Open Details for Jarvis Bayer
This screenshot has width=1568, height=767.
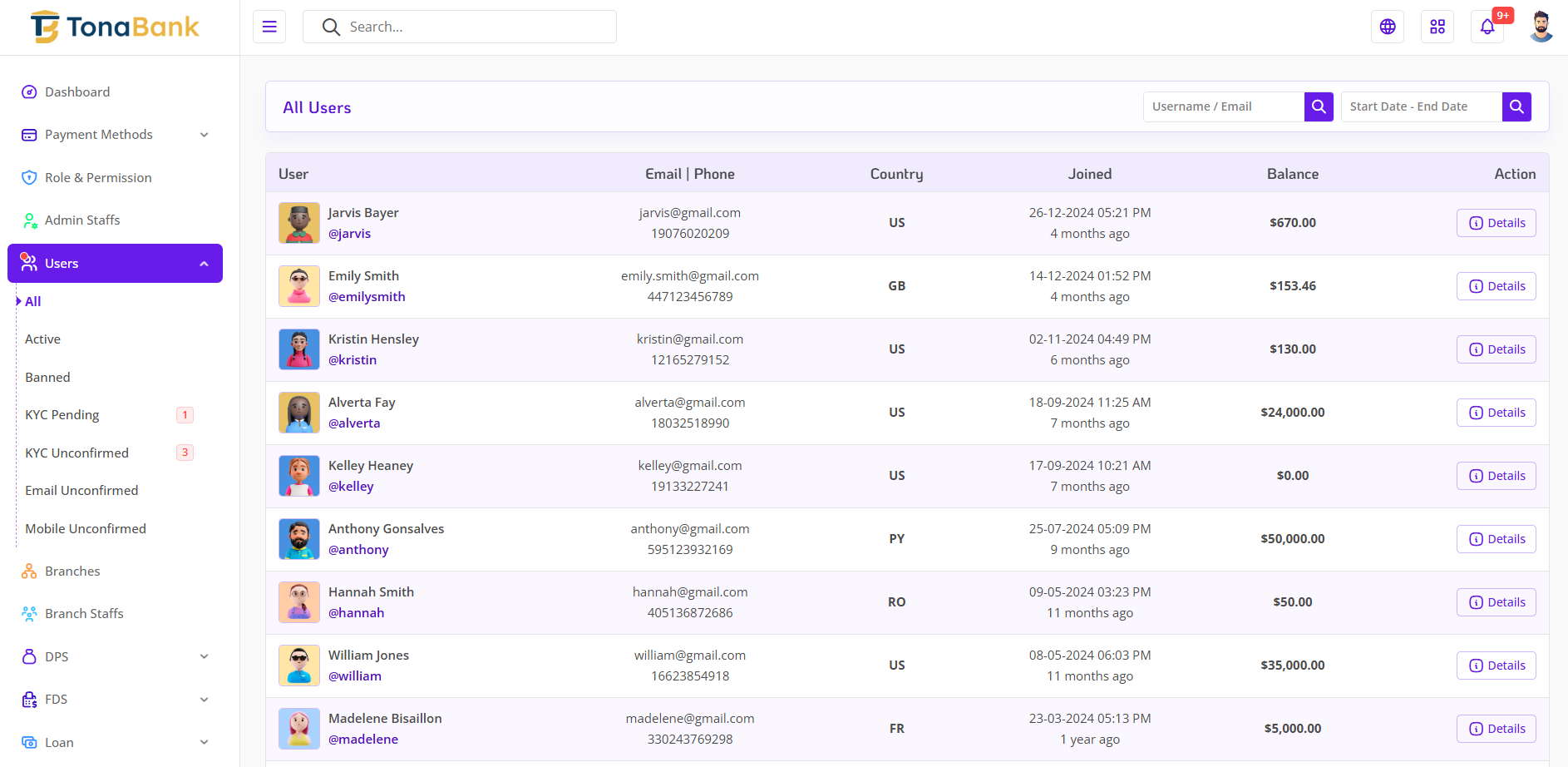click(x=1496, y=223)
